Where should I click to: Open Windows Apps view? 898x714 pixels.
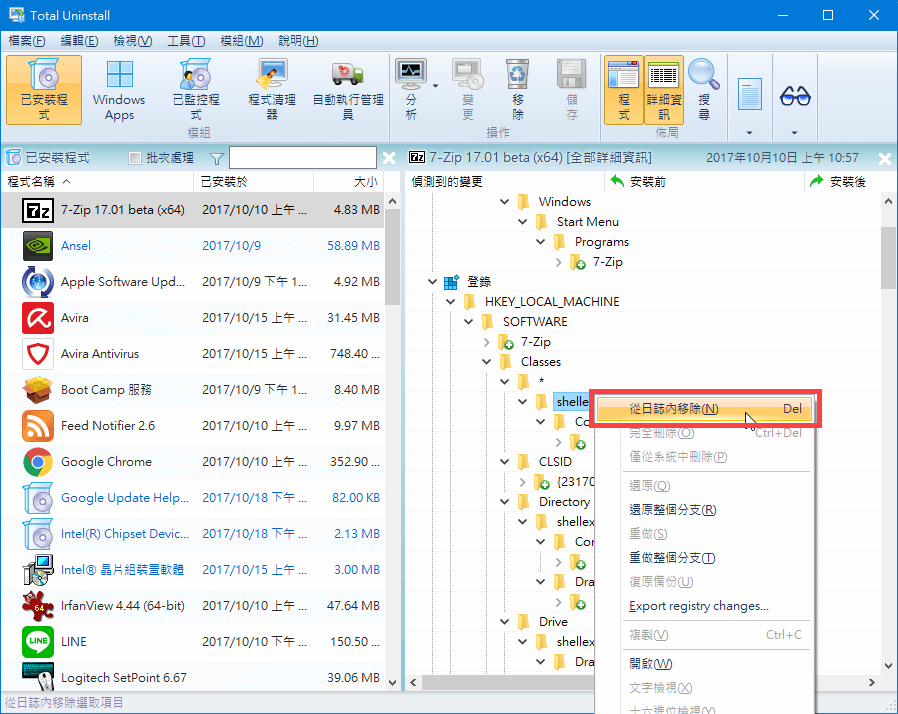tap(119, 89)
